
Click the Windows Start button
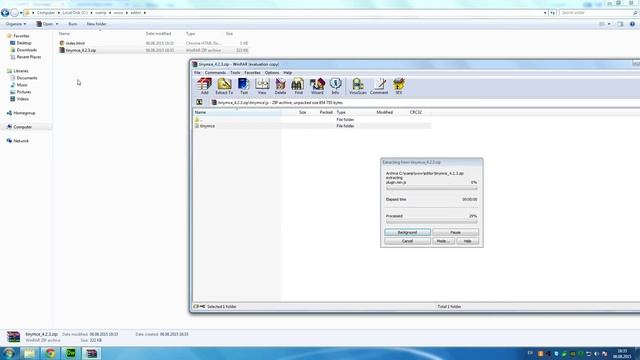tap(9, 353)
